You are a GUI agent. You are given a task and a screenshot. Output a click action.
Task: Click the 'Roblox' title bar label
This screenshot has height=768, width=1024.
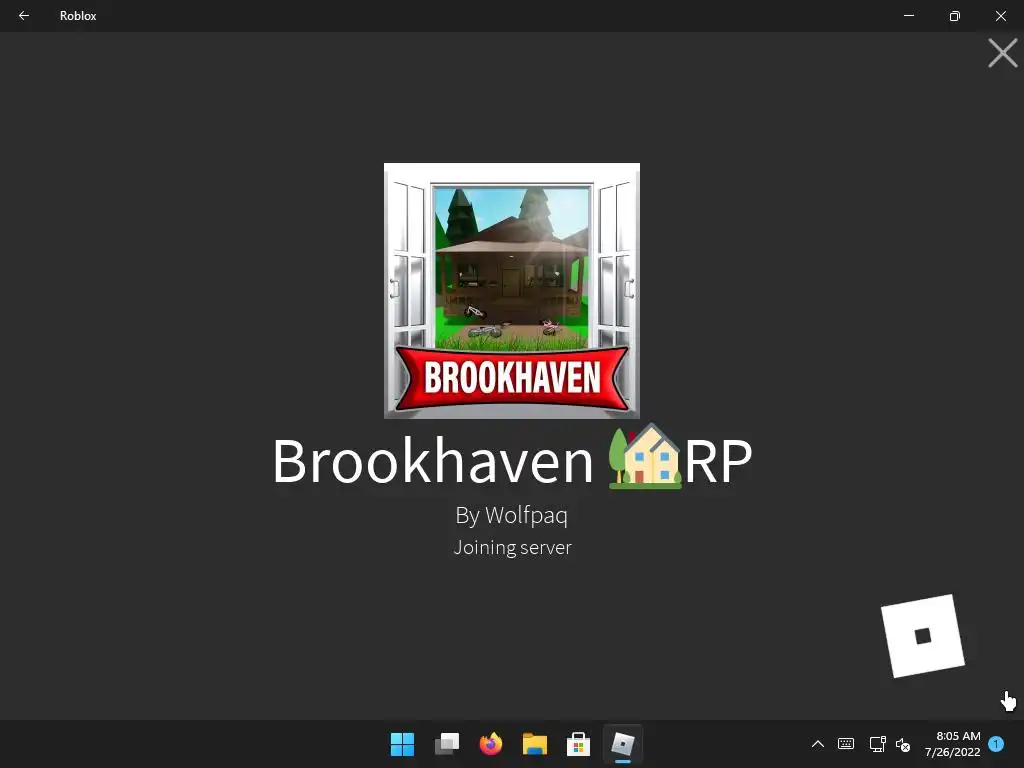point(78,16)
